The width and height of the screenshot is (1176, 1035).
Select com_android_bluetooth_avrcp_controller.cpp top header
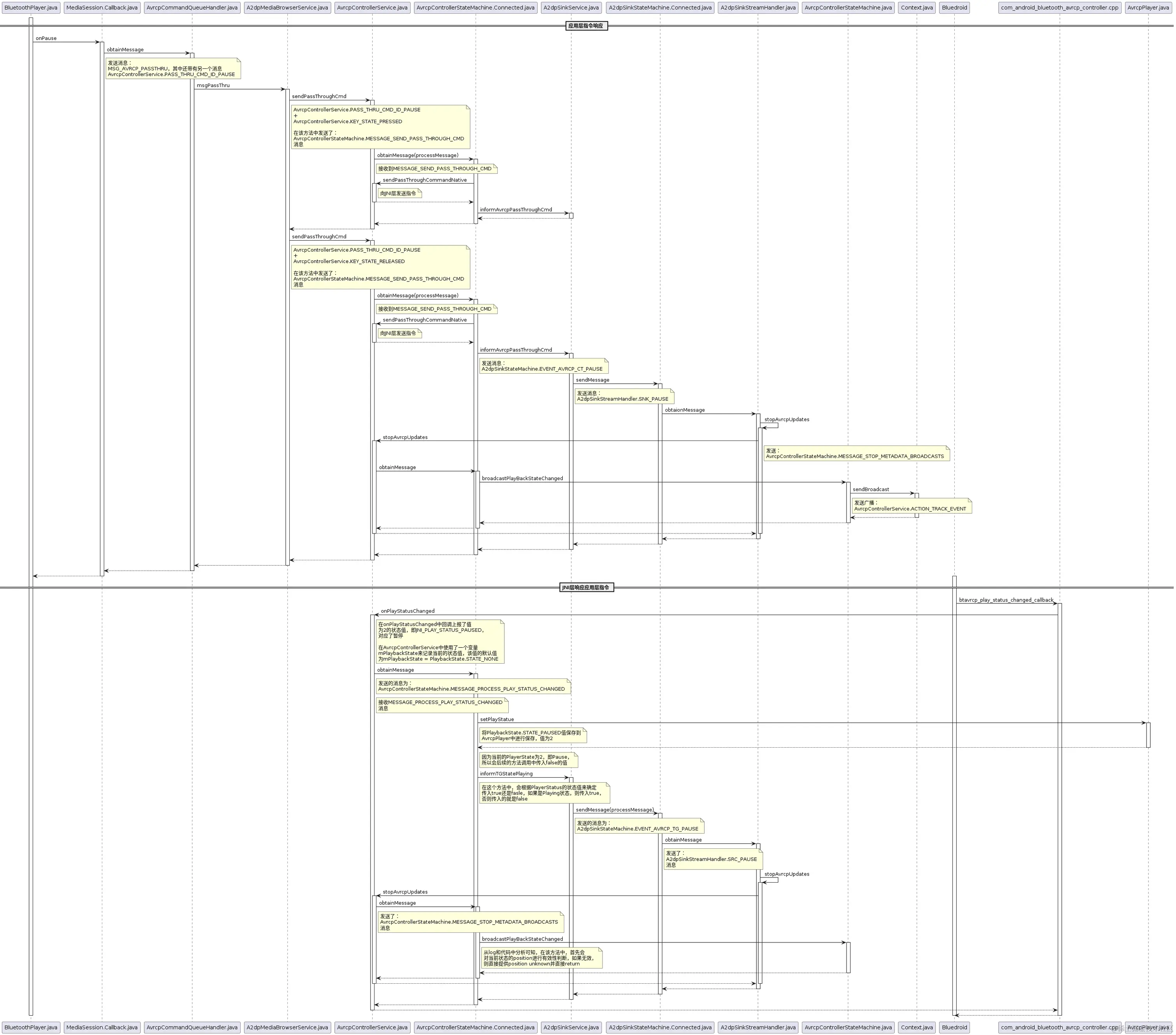[1059, 7]
